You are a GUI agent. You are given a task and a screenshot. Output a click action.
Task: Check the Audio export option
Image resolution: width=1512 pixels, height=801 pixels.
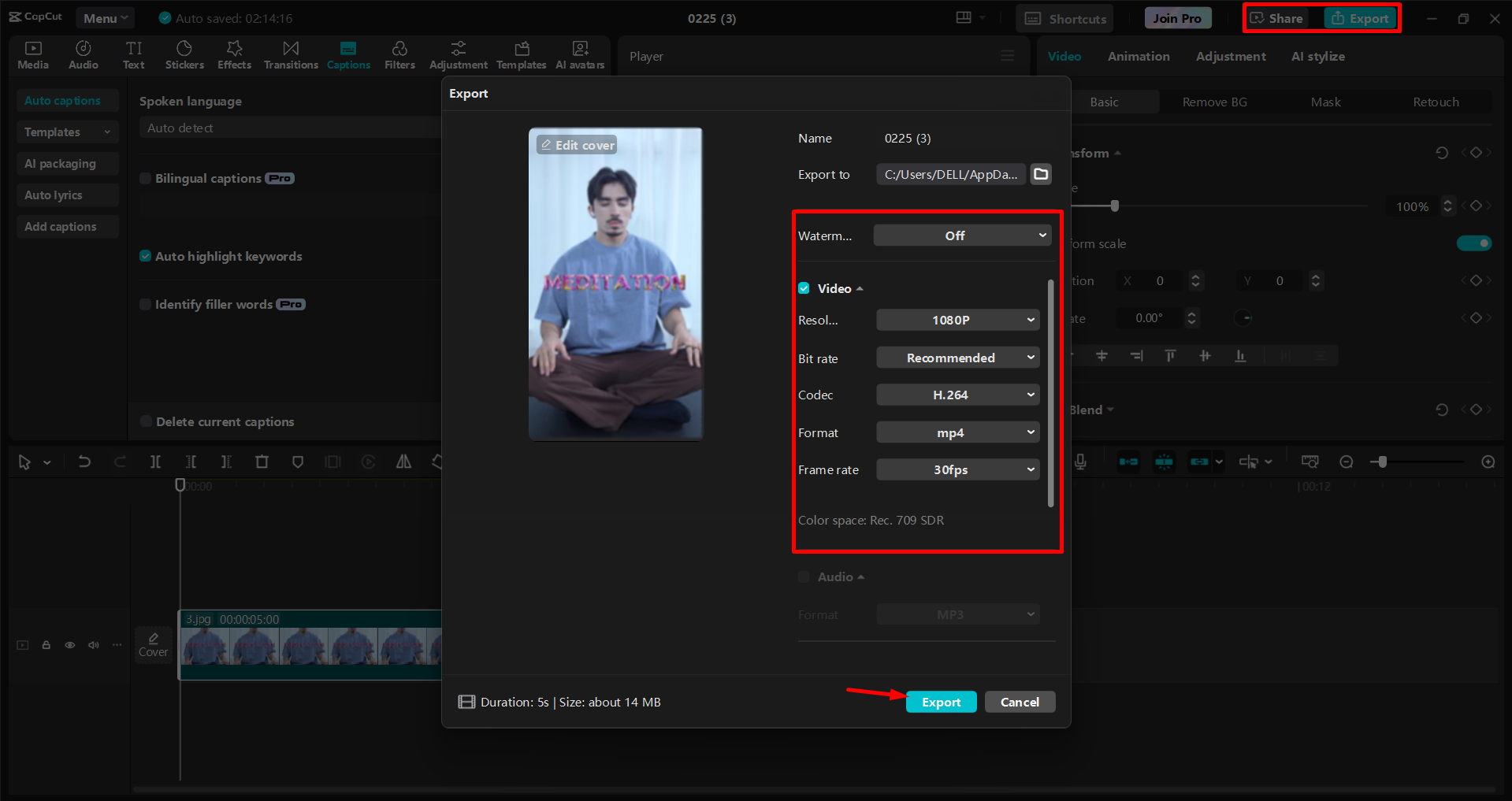[x=803, y=577]
